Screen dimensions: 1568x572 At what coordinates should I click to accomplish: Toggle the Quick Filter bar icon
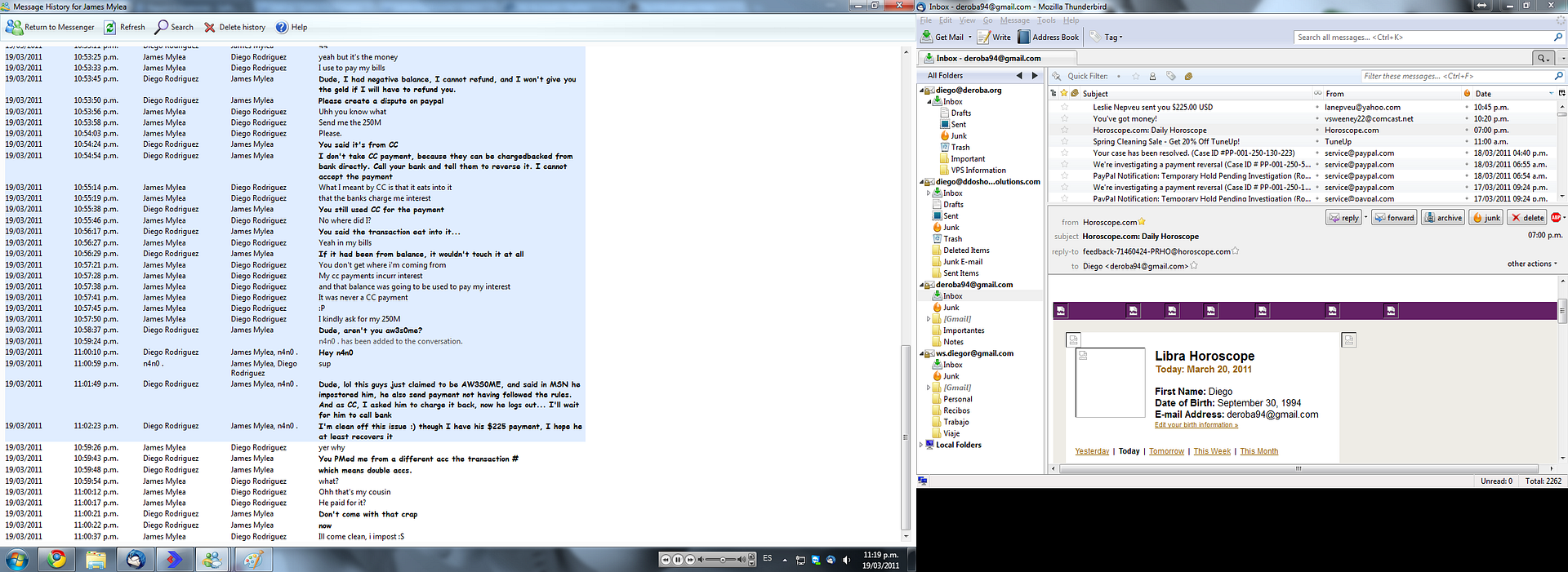[x=1057, y=76]
